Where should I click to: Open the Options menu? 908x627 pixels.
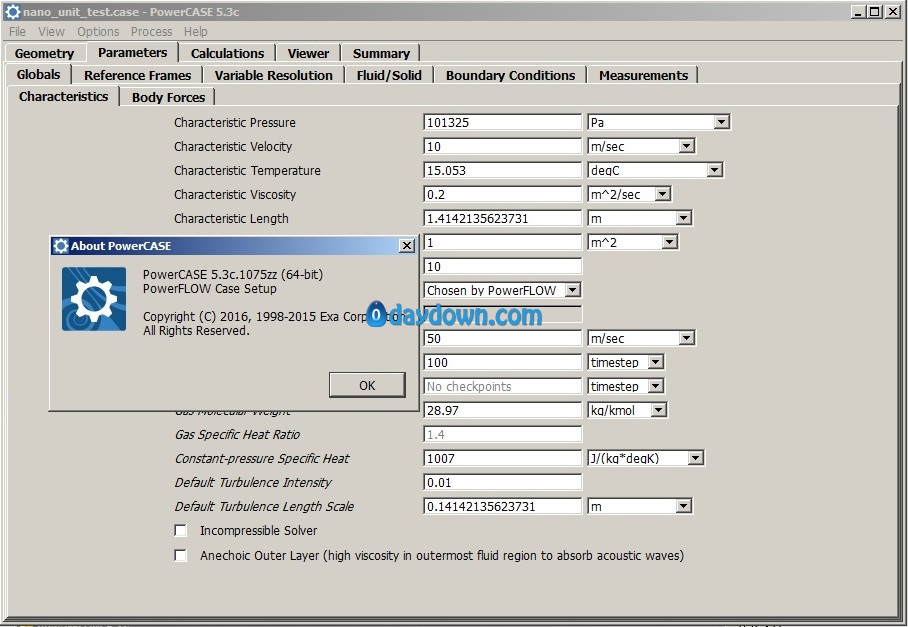click(x=98, y=31)
